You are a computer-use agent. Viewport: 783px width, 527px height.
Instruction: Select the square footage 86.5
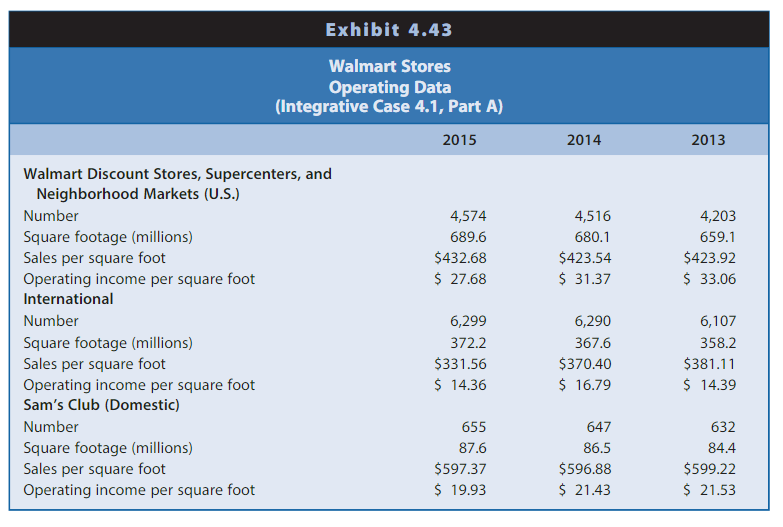point(597,448)
